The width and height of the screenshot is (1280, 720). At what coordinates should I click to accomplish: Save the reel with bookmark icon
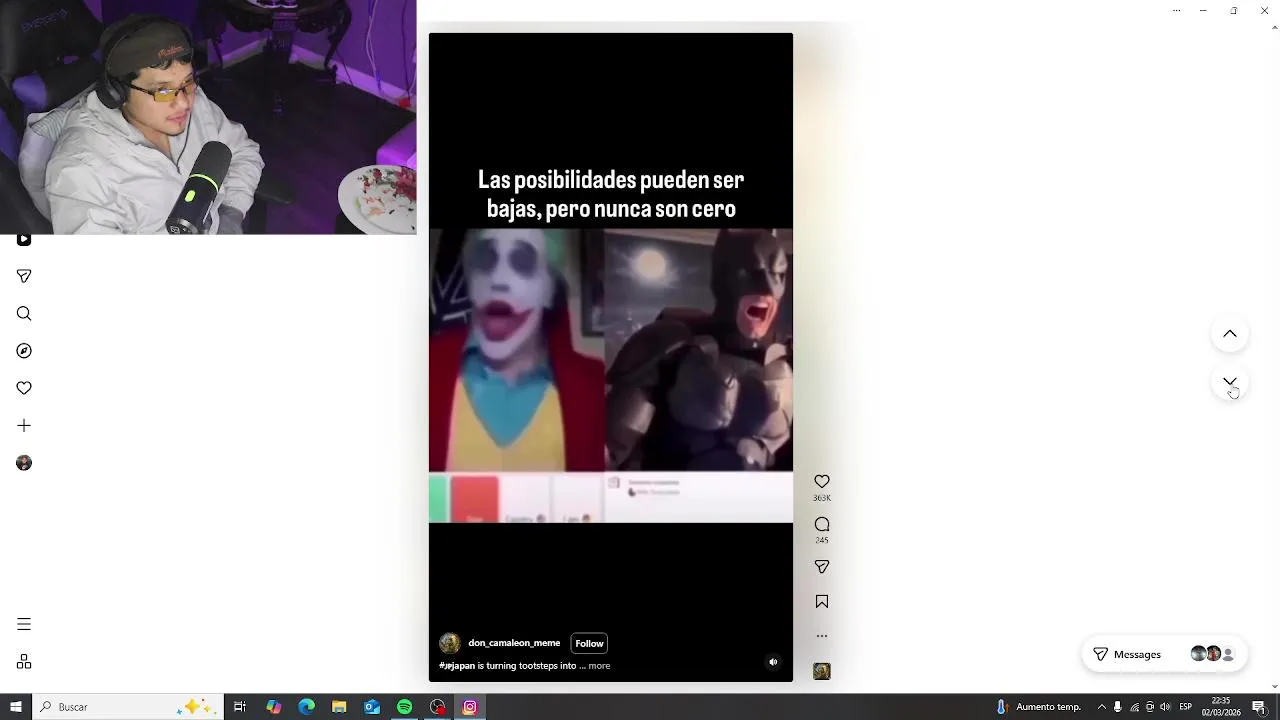[x=822, y=601]
